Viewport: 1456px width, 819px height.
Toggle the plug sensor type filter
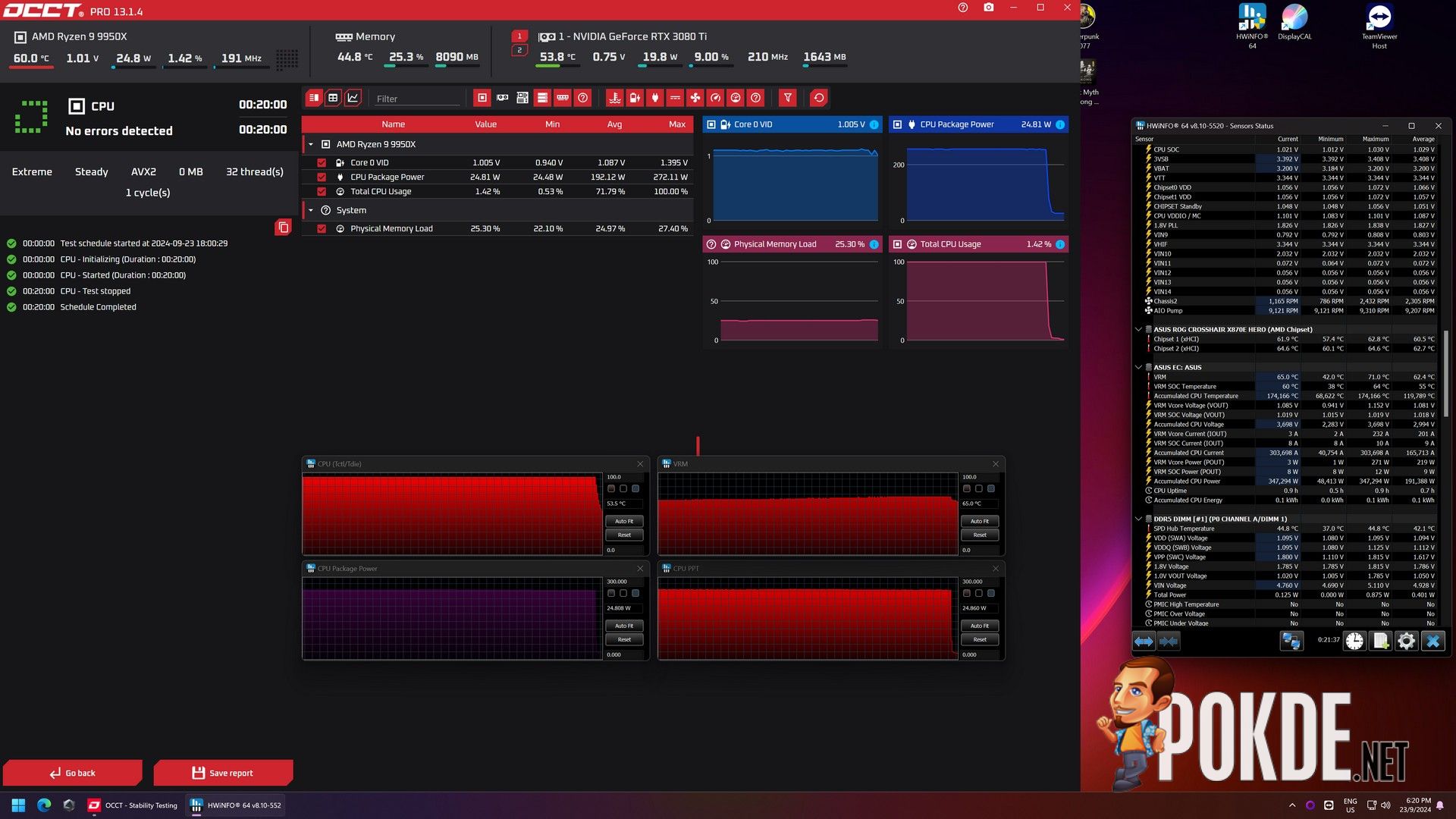[655, 98]
